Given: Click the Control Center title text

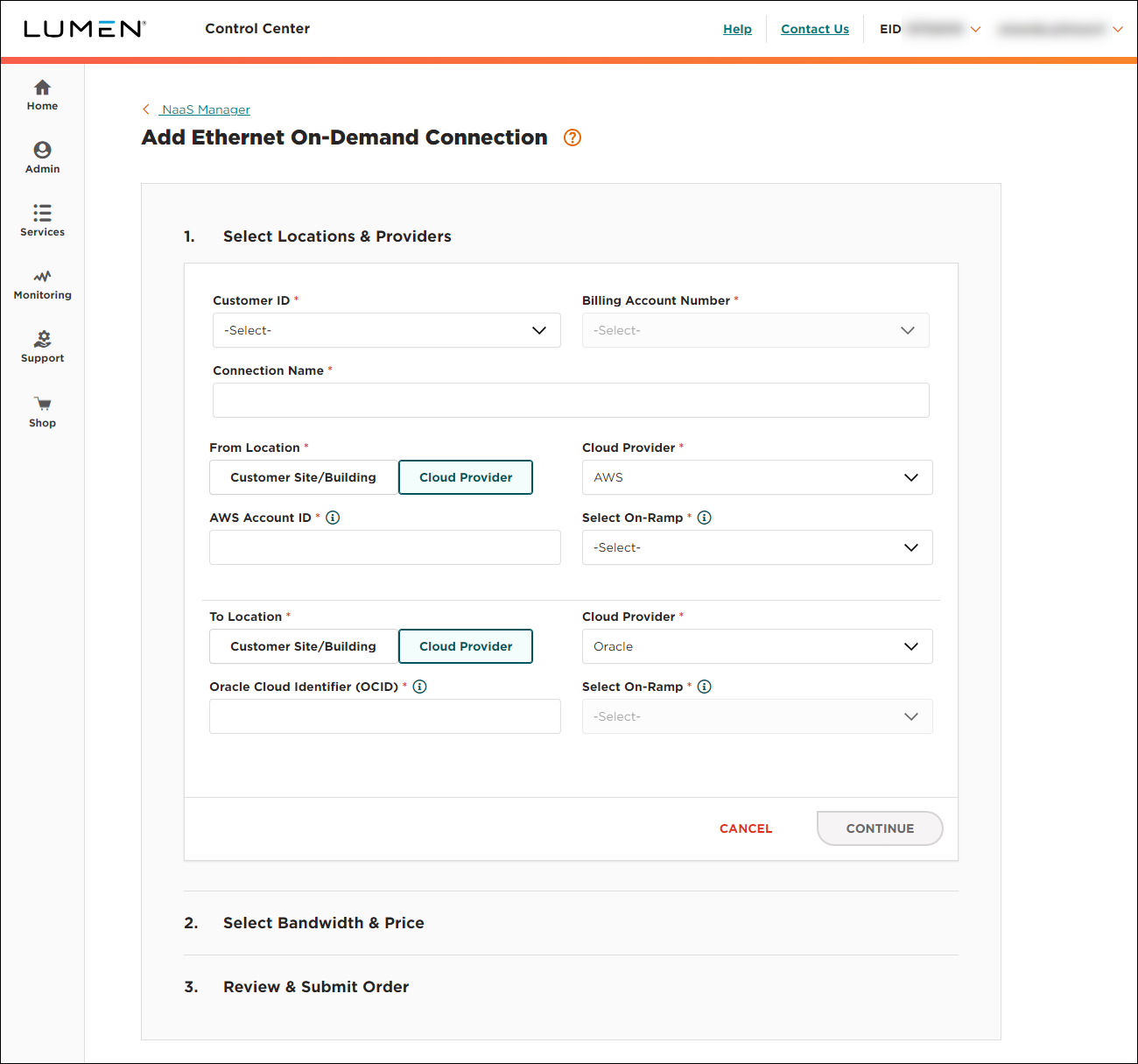Looking at the screenshot, I should click(257, 29).
